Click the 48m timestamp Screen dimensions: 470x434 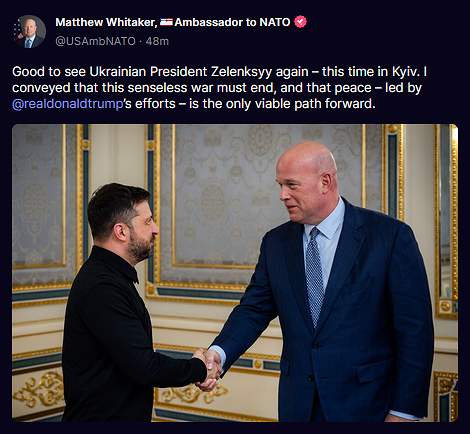pyautogui.click(x=157, y=41)
